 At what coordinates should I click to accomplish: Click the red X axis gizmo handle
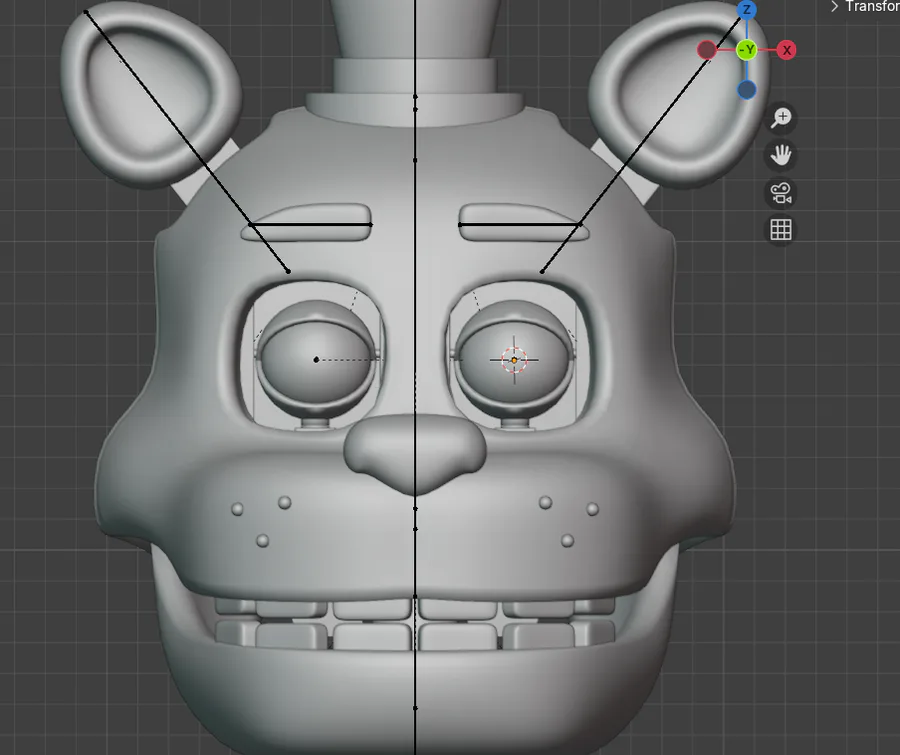(786, 50)
